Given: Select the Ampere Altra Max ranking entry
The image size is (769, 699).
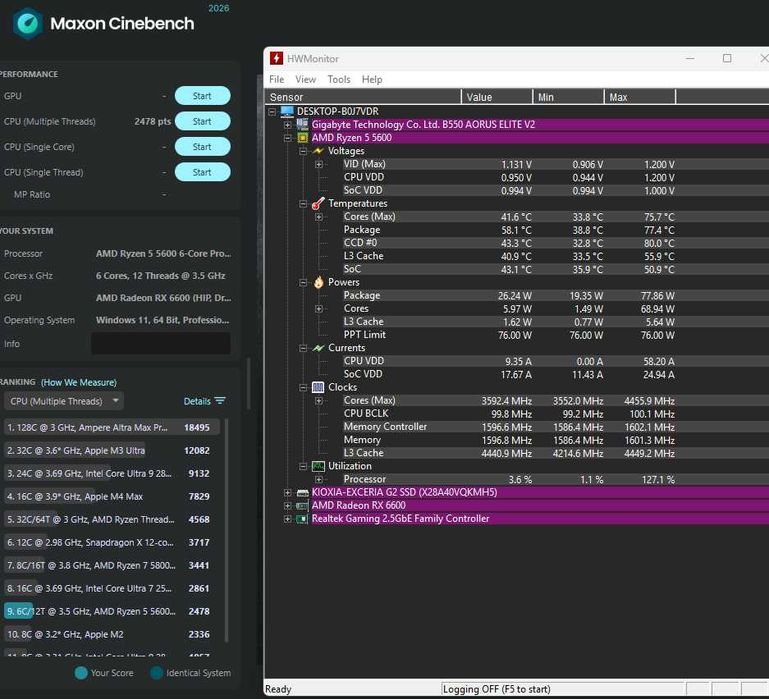Looking at the screenshot, I should (111, 427).
